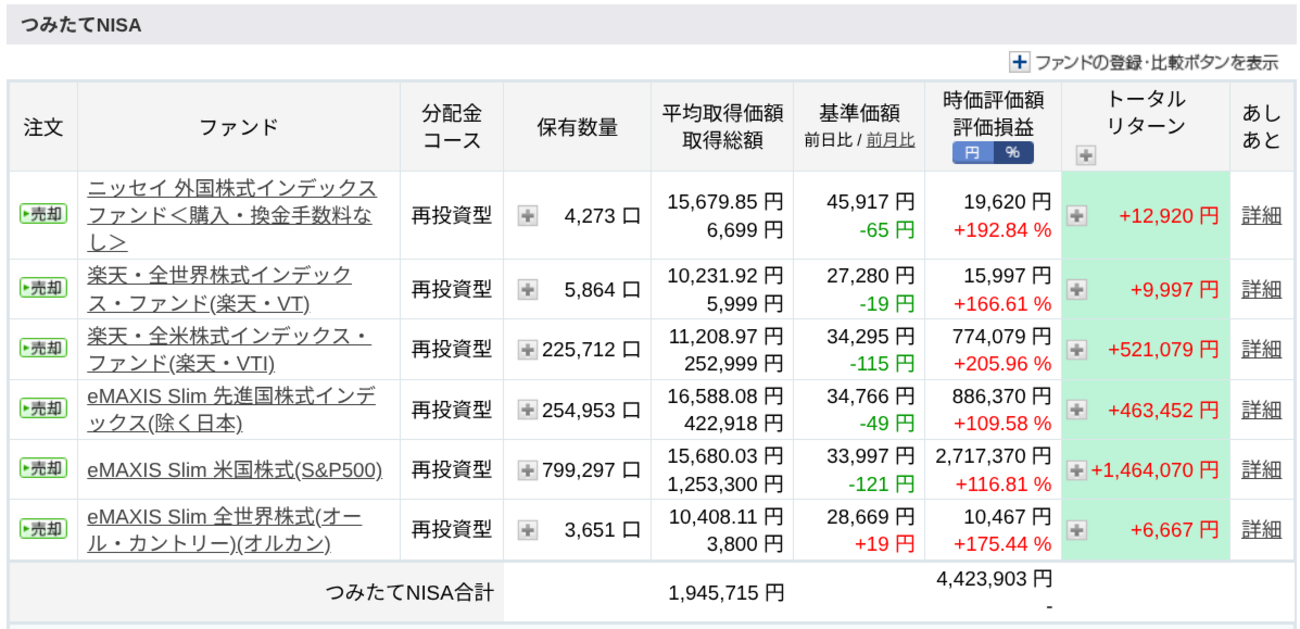Sell the 楽天・VTI fund holding
The height and width of the screenshot is (629, 1300).
[x=43, y=348]
